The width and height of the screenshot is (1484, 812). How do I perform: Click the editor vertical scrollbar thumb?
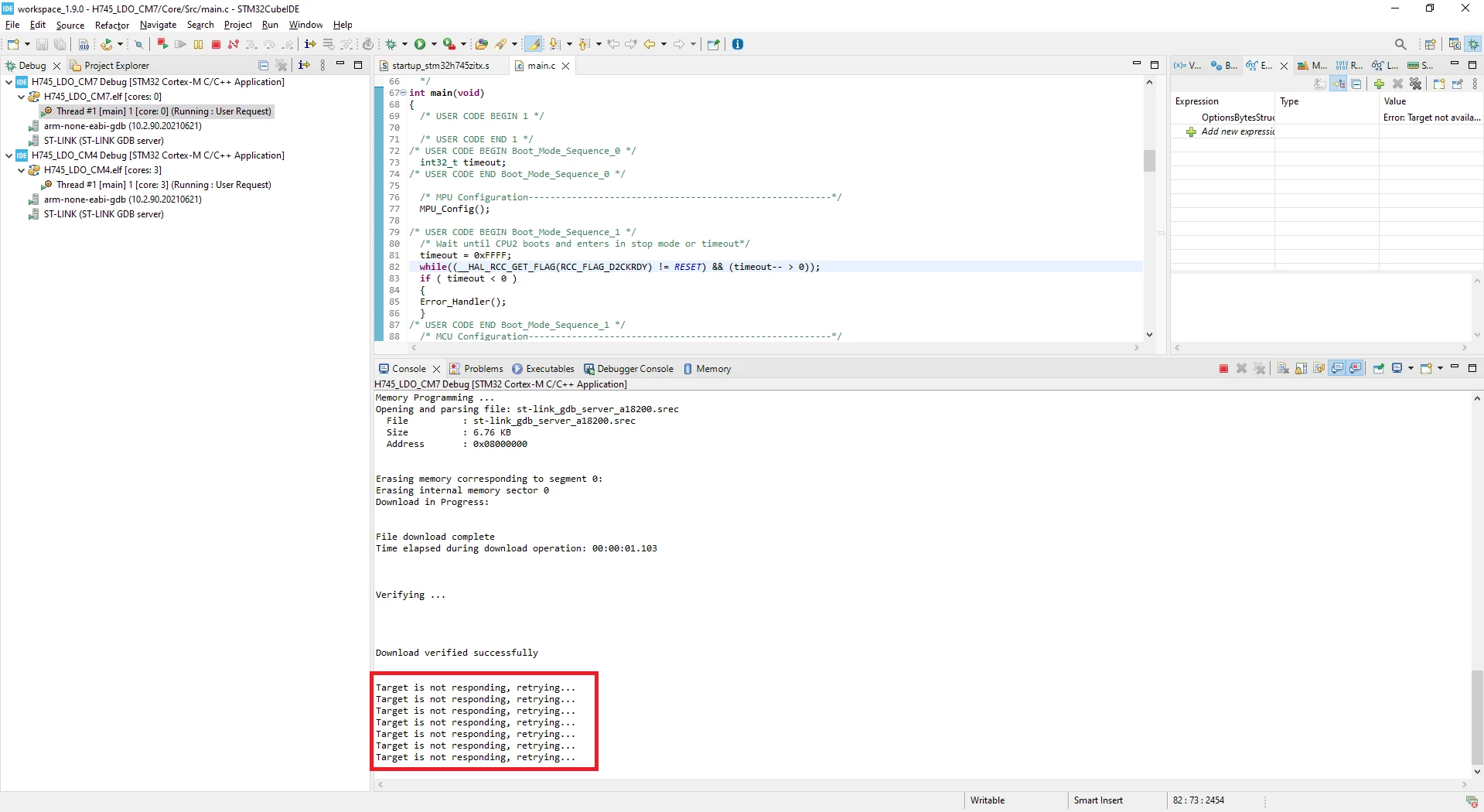1149,161
